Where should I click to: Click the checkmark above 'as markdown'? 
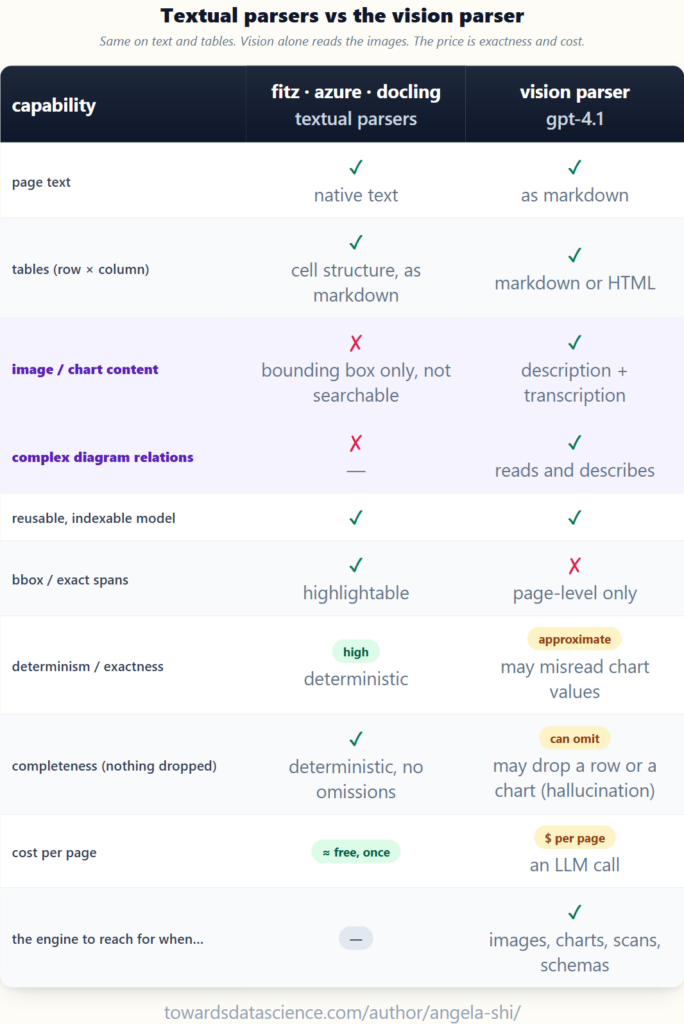click(574, 168)
